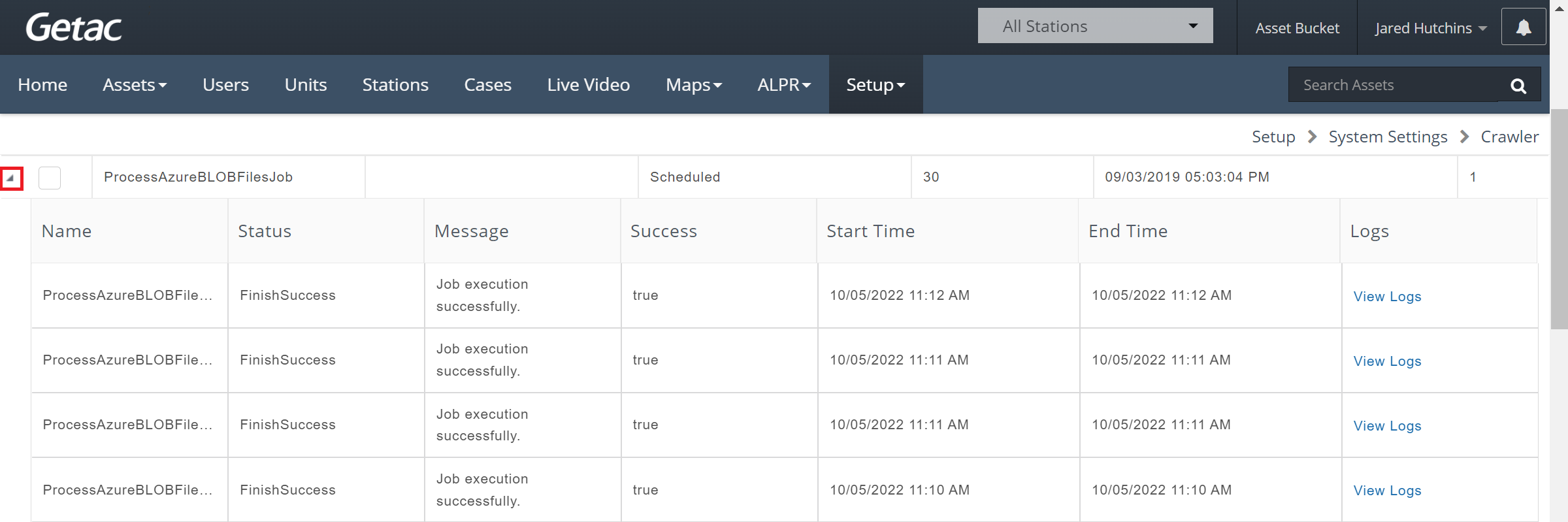Image resolution: width=1568 pixels, height=522 pixels.
Task: Click System Settings in the breadcrumb
Action: (x=1388, y=137)
